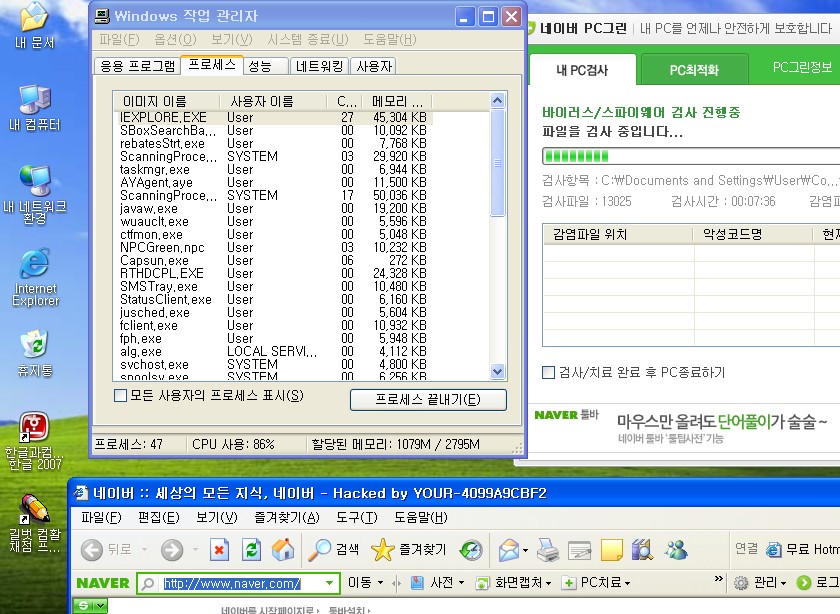
Task: Select the IEXPLORE.EXE process row
Action: pyautogui.click(x=273, y=117)
